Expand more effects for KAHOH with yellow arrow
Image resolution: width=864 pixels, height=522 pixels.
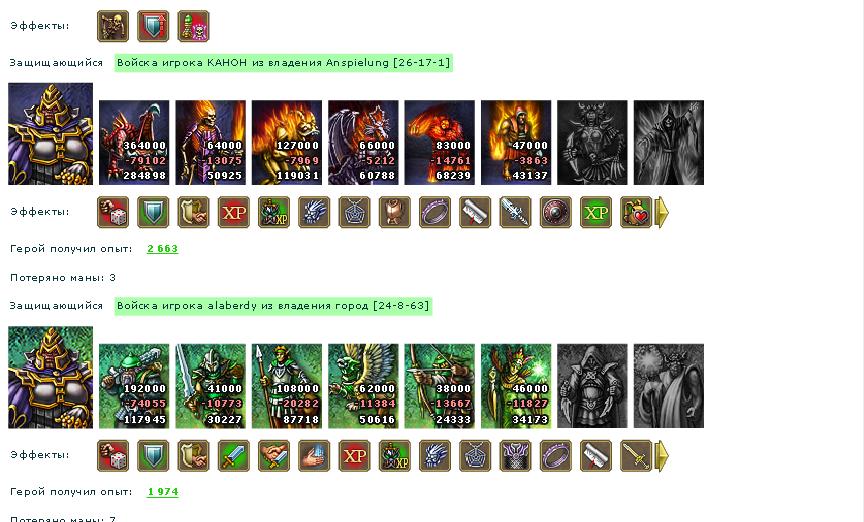[661, 212]
